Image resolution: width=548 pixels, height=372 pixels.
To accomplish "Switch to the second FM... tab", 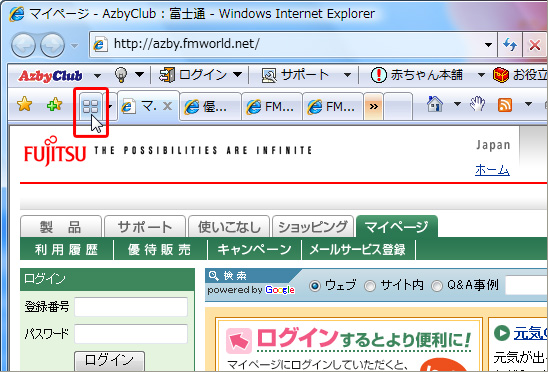I will click(x=333, y=107).
